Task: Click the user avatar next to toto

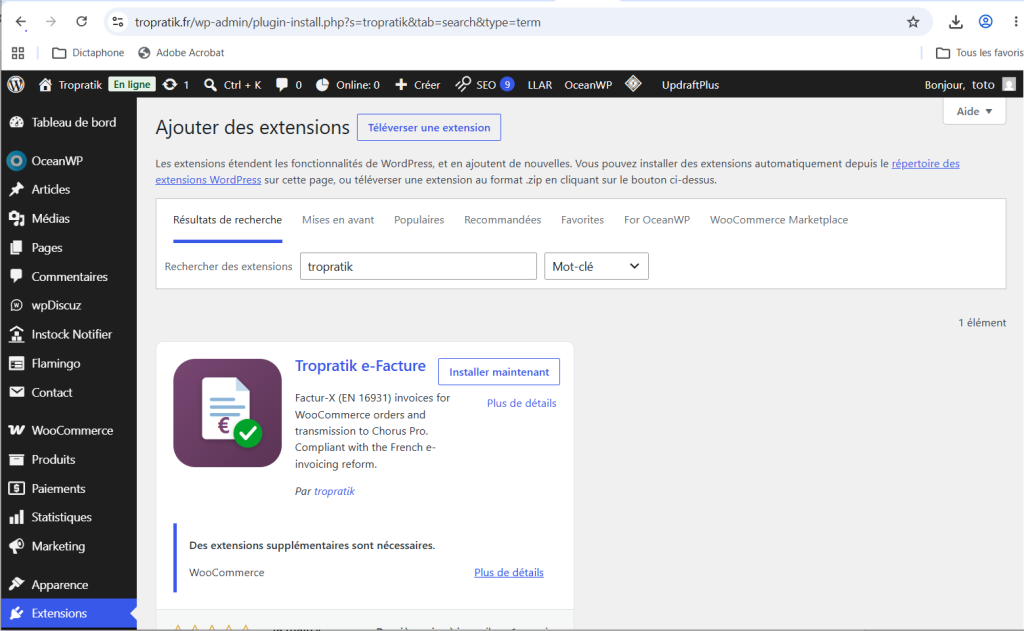Action: coord(1009,85)
